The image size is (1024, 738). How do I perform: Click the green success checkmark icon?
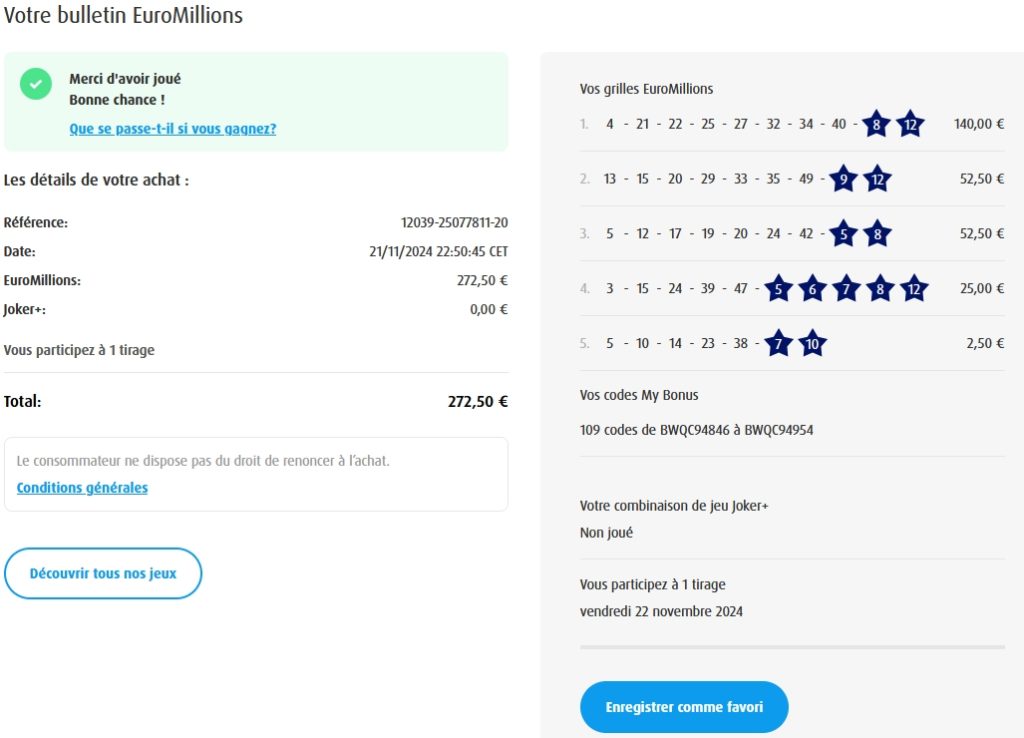[36, 84]
